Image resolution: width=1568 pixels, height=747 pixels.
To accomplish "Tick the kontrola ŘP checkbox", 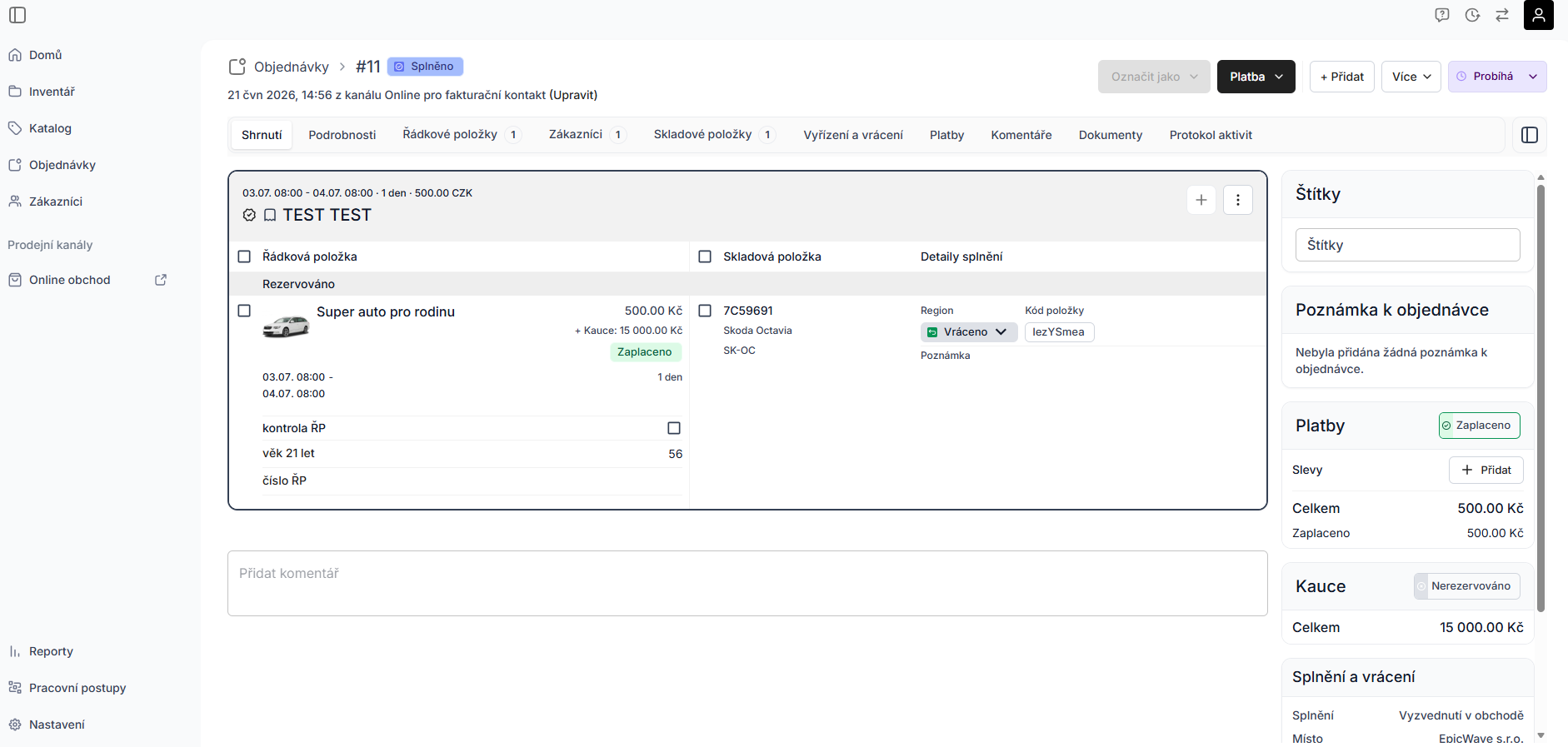I will click(674, 428).
